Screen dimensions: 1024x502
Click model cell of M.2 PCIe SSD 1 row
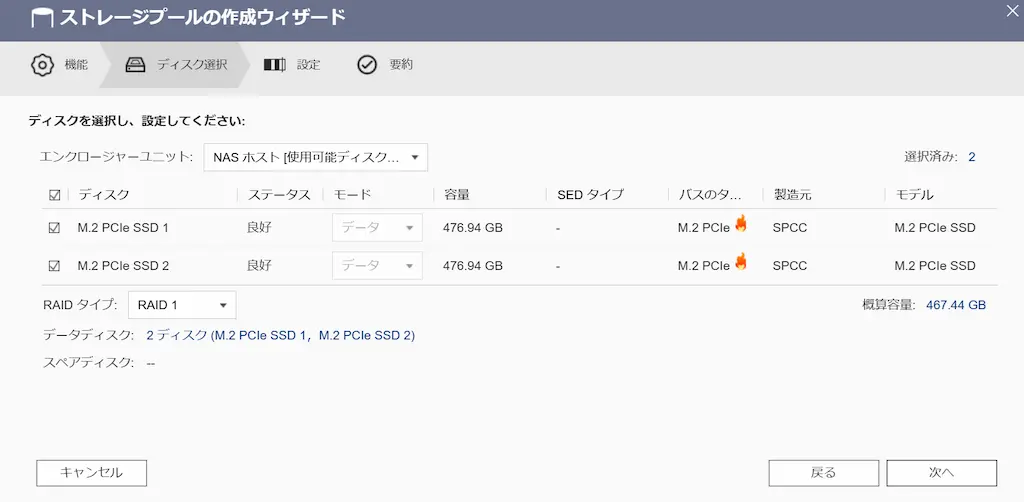pos(935,228)
